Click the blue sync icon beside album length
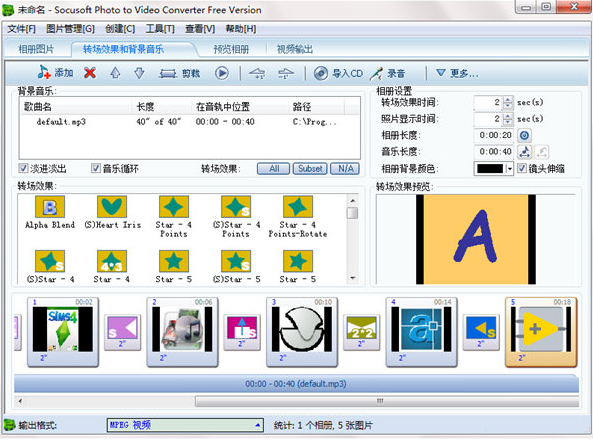The width and height of the screenshot is (593, 441). [x=524, y=135]
